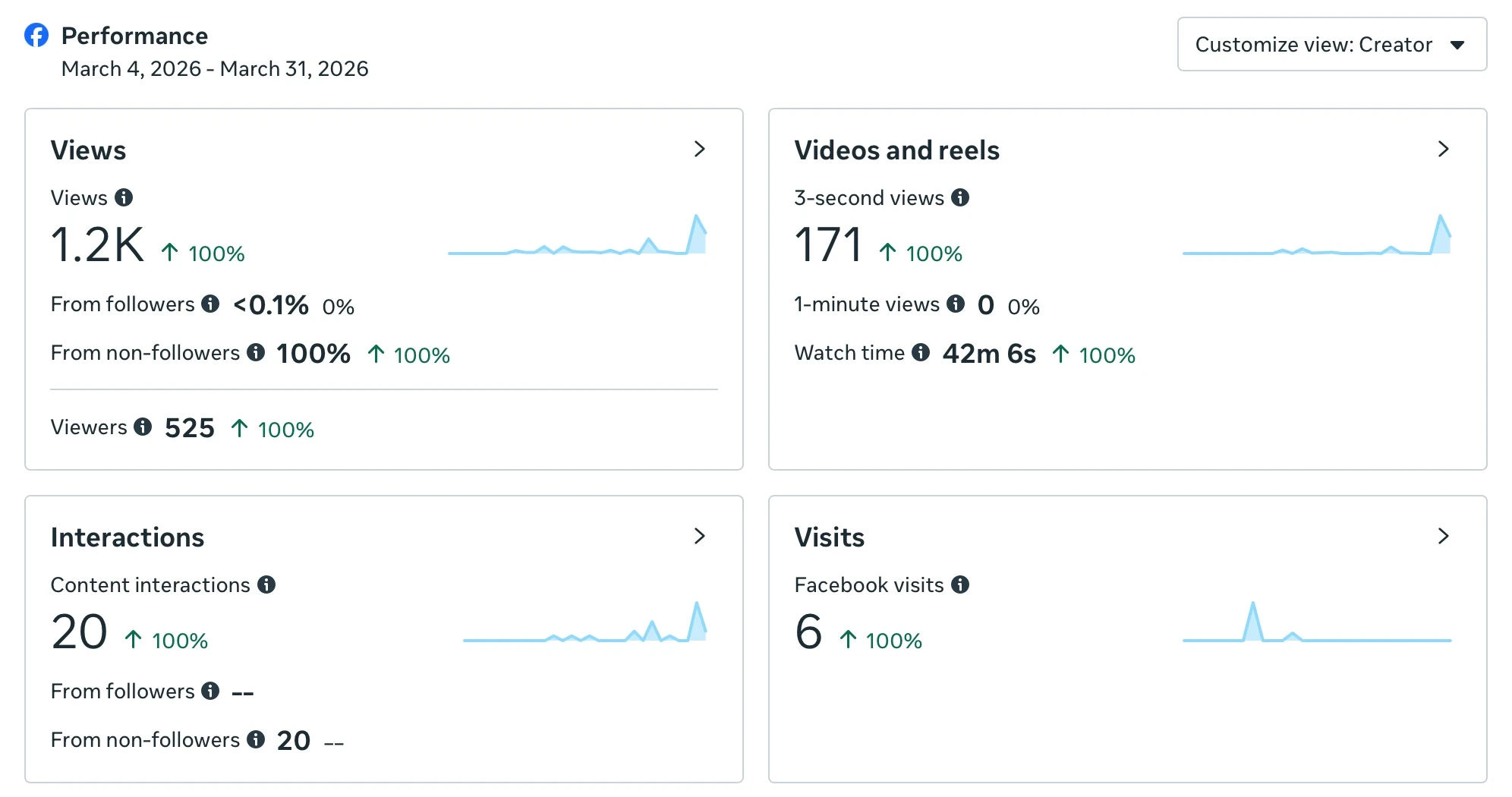
Task: Click info icon next to 1-minute views
Action: [x=956, y=304]
